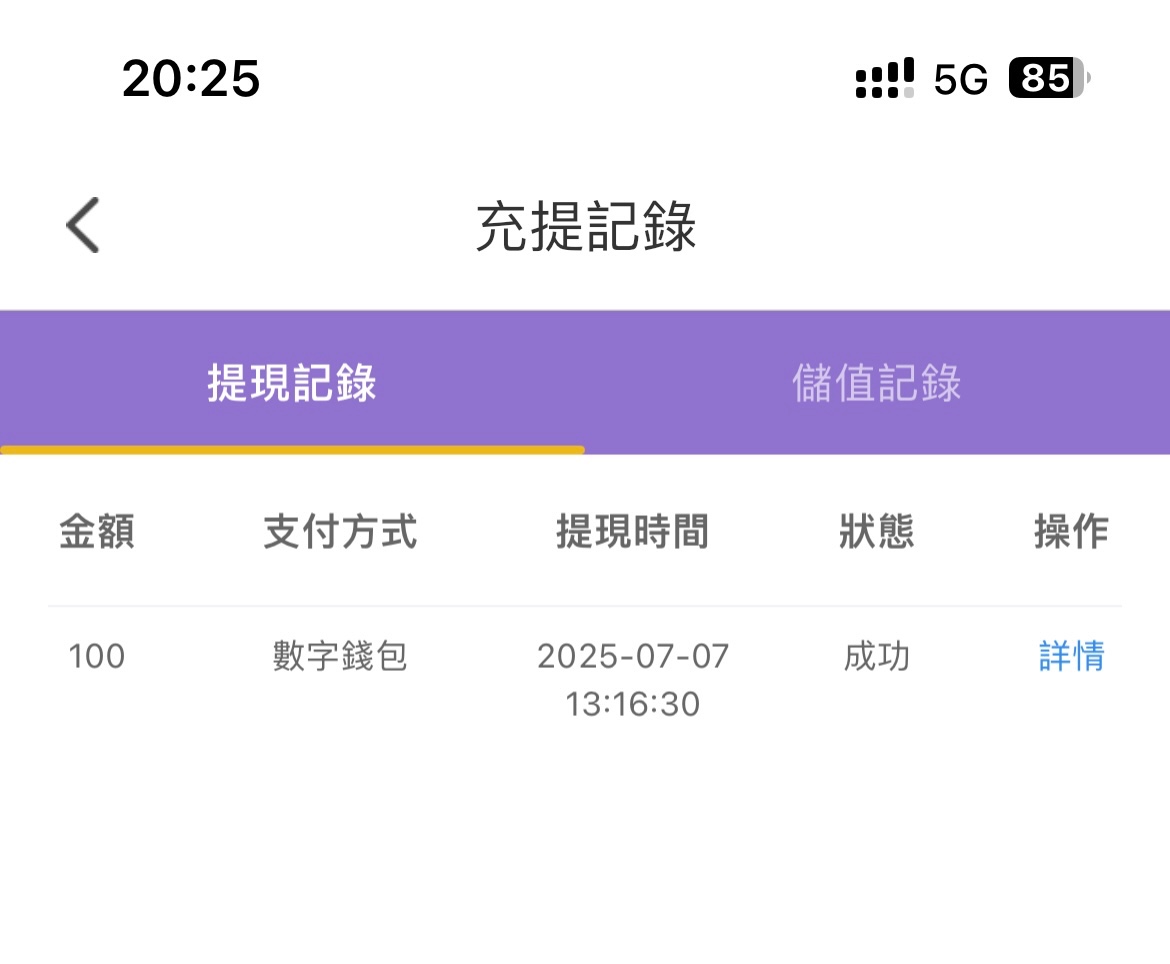Image resolution: width=1170 pixels, height=964 pixels.
Task: Tap the 5G network indicator
Action: (x=960, y=79)
